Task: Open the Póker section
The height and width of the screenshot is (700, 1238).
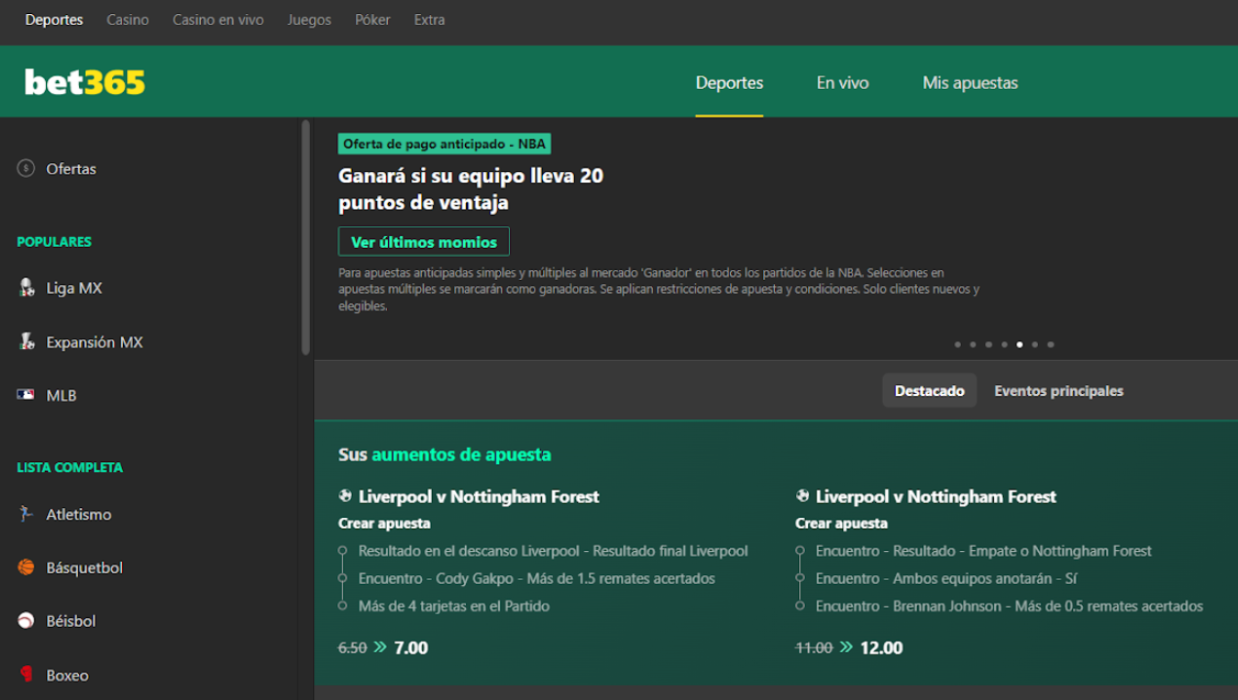Action: click(373, 20)
